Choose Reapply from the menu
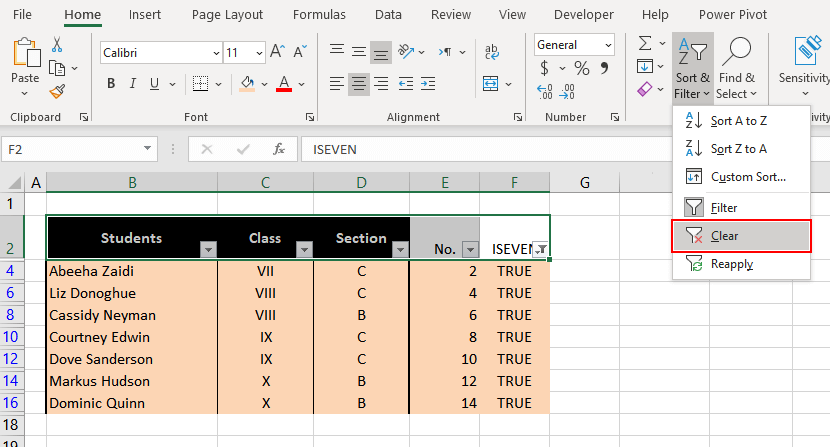 pyautogui.click(x=741, y=264)
